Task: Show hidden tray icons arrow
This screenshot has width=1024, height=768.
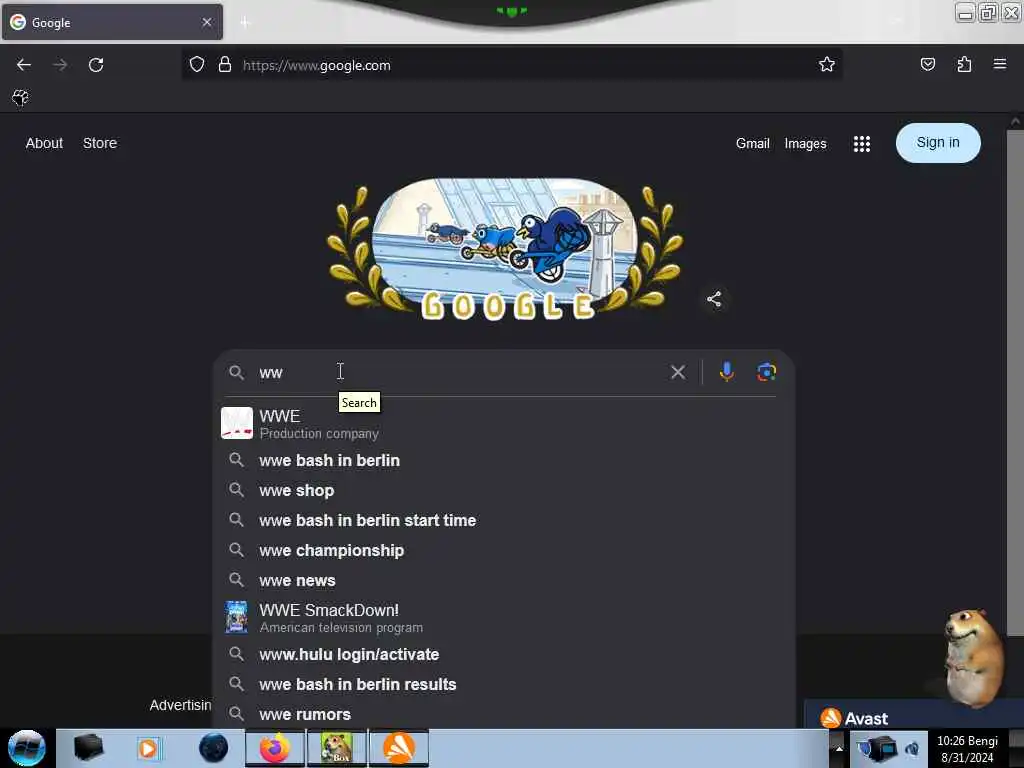Action: [839, 748]
